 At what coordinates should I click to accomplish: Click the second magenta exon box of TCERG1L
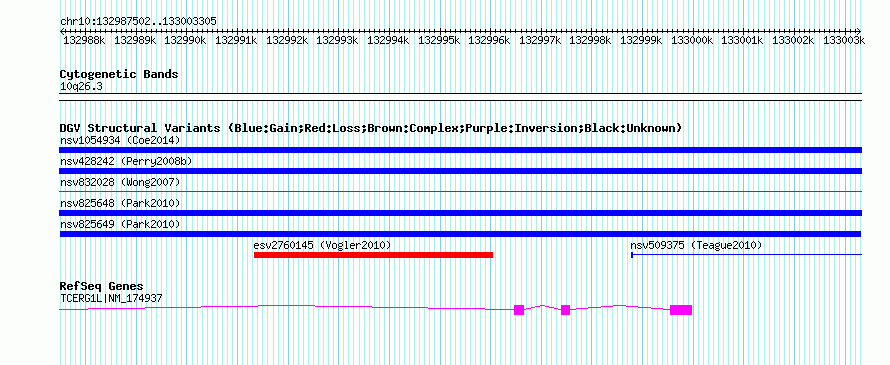click(565, 310)
